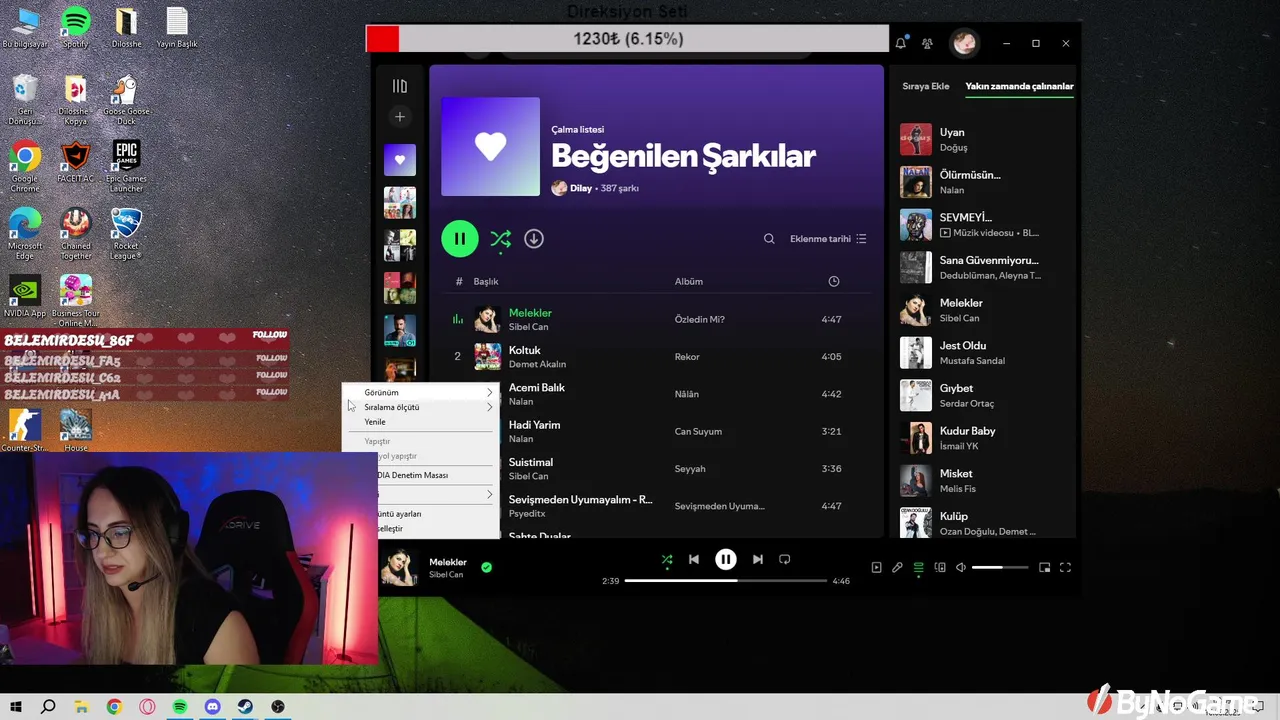Expand Sıralama ölçütü submenu
Viewport: 1280px width, 720px height.
(420, 407)
